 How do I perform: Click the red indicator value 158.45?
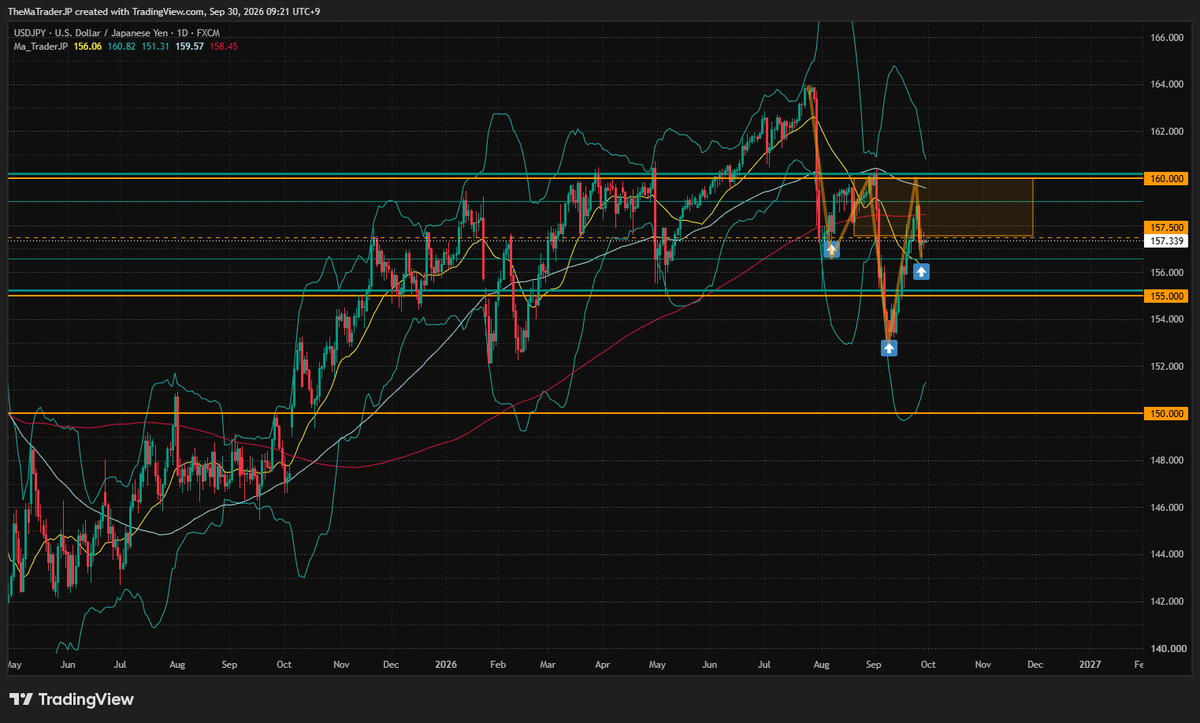(x=224, y=46)
